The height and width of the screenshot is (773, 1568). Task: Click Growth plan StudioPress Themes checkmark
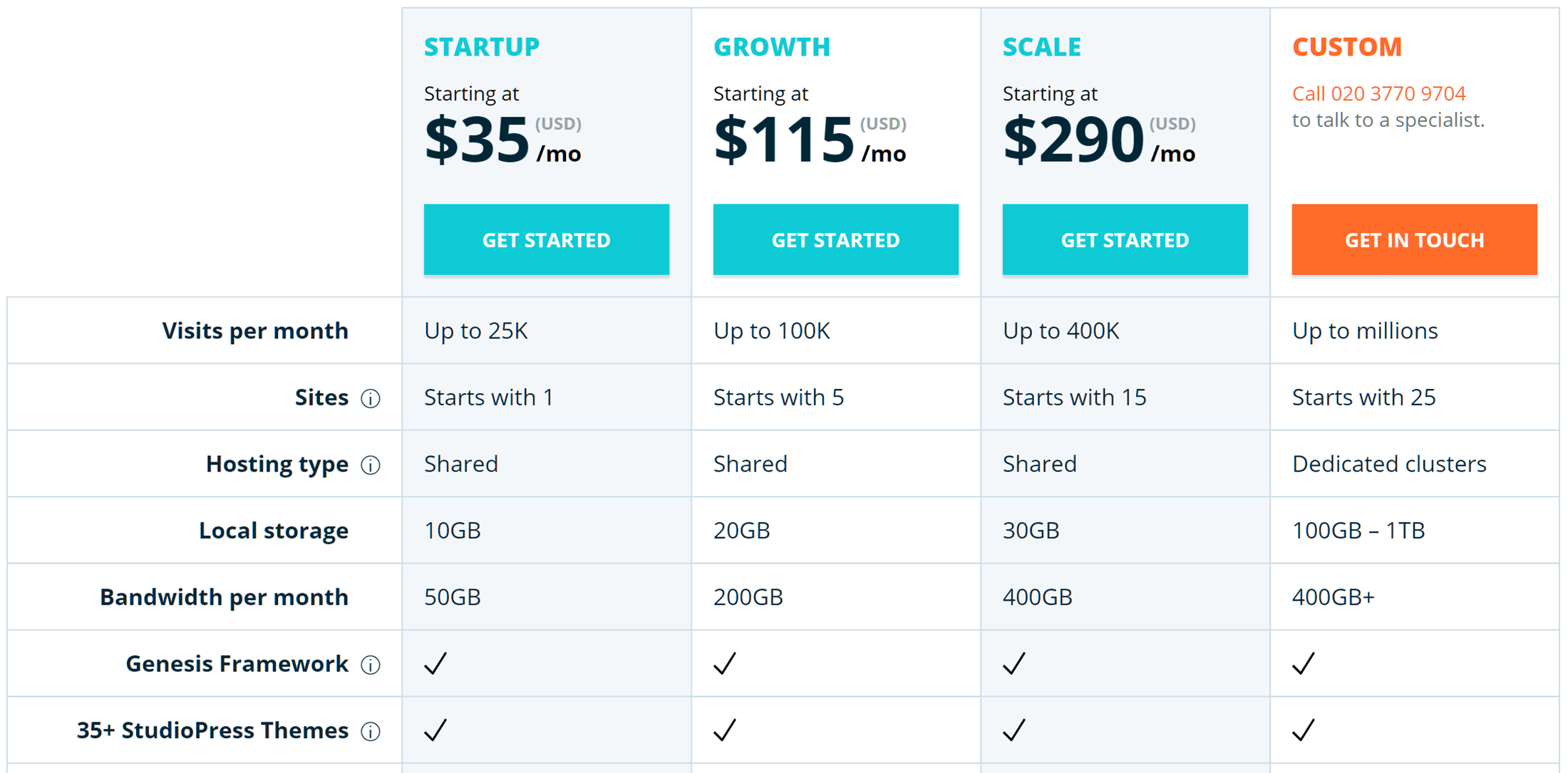725,730
